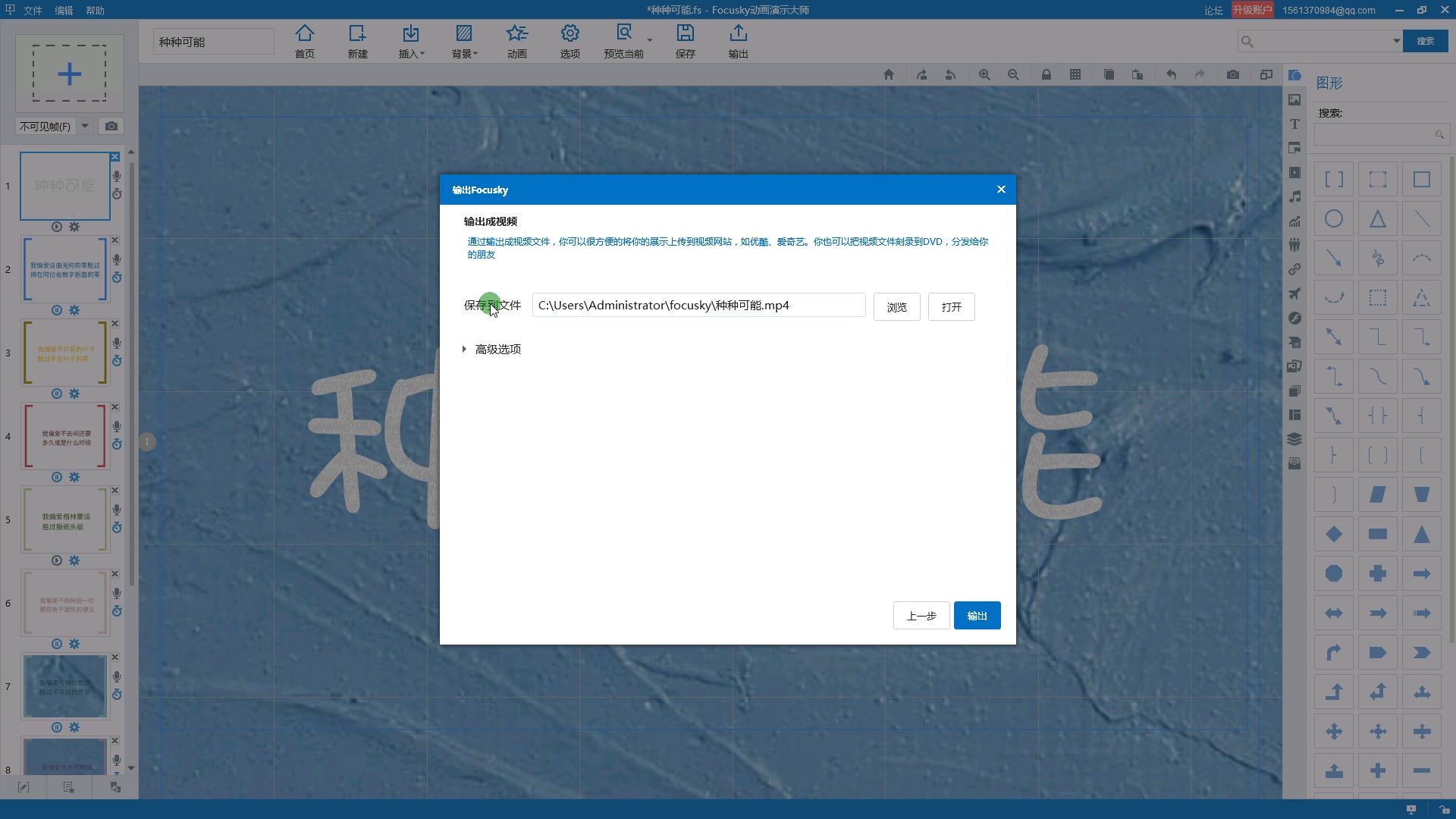Click the microphone icon for slide 2
This screenshot has height=819, width=1456.
pyautogui.click(x=117, y=259)
